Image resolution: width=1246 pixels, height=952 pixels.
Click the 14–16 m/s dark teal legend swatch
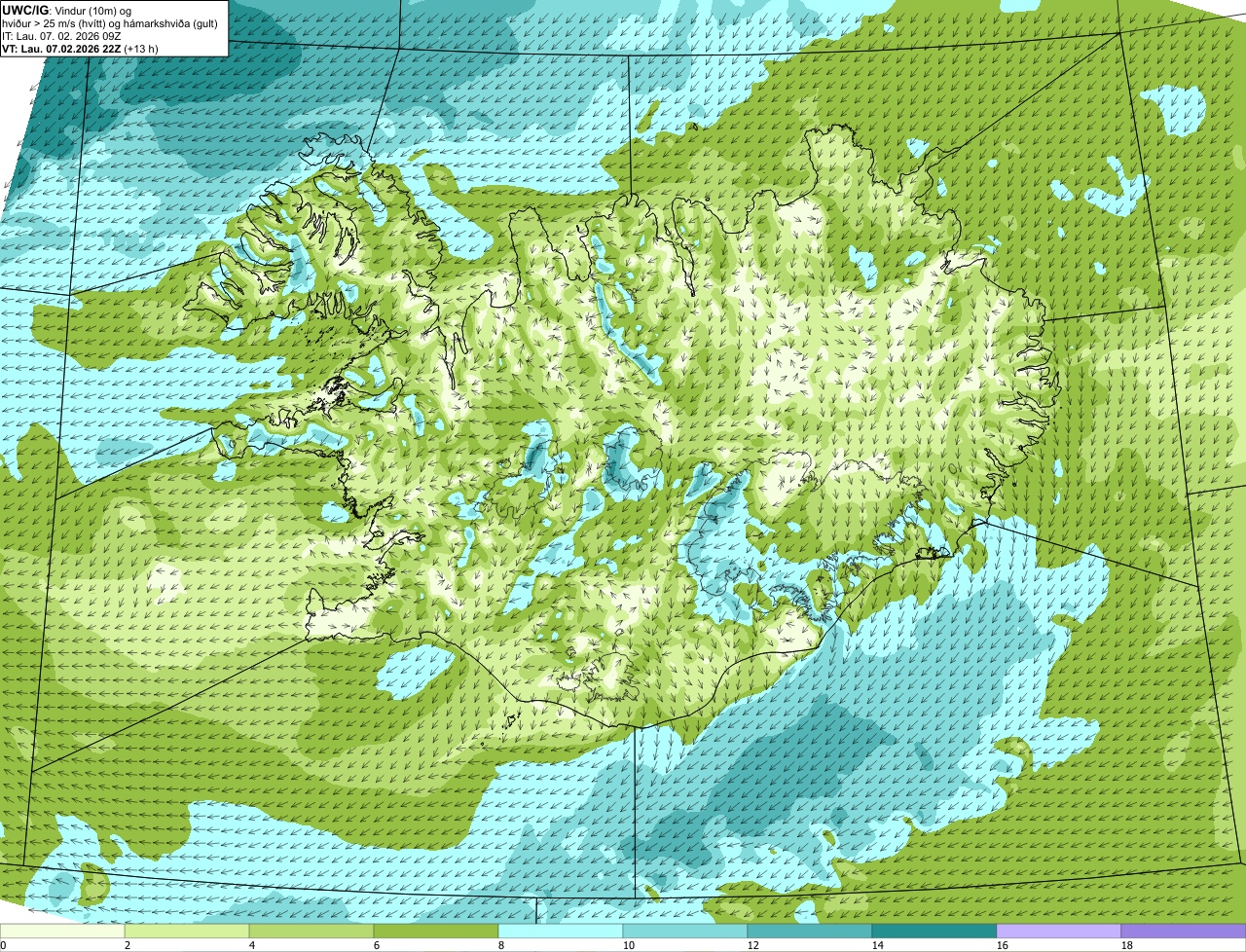pos(934,932)
